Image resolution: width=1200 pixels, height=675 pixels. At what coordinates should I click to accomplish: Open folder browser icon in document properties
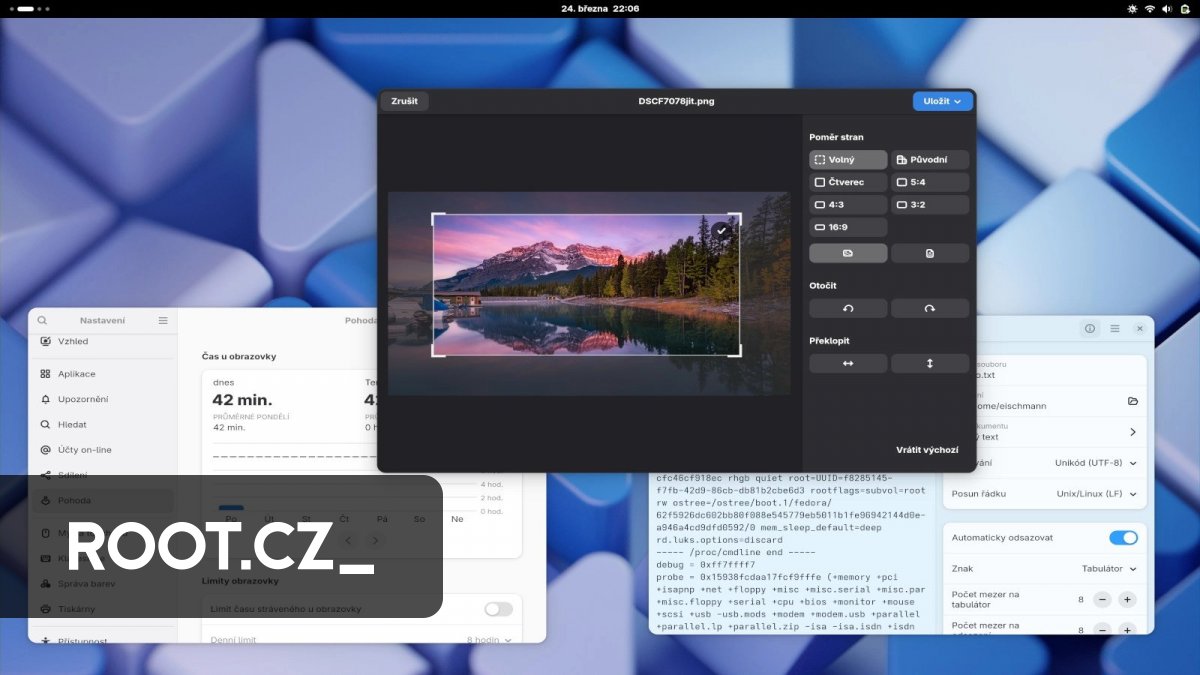click(x=1134, y=403)
